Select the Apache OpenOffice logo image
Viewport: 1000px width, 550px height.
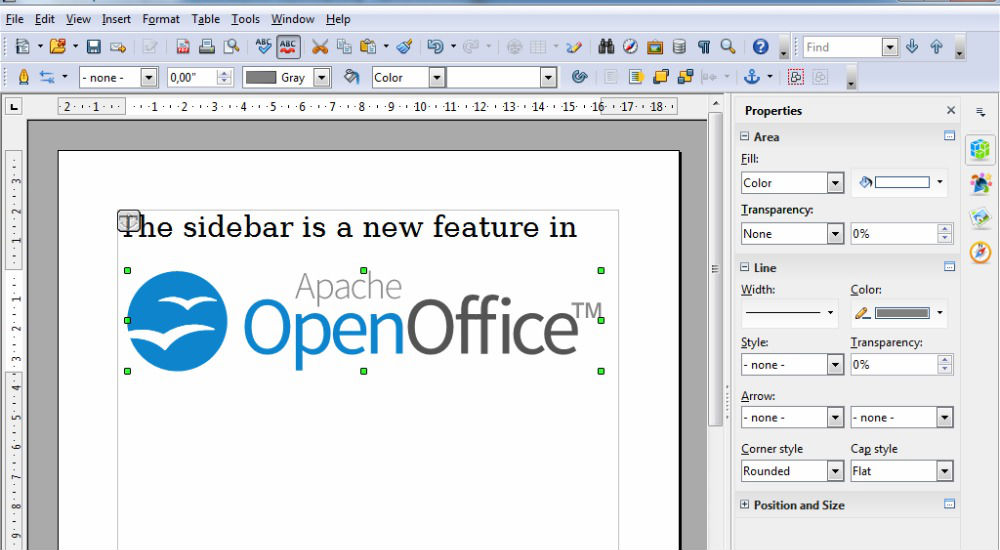point(364,320)
